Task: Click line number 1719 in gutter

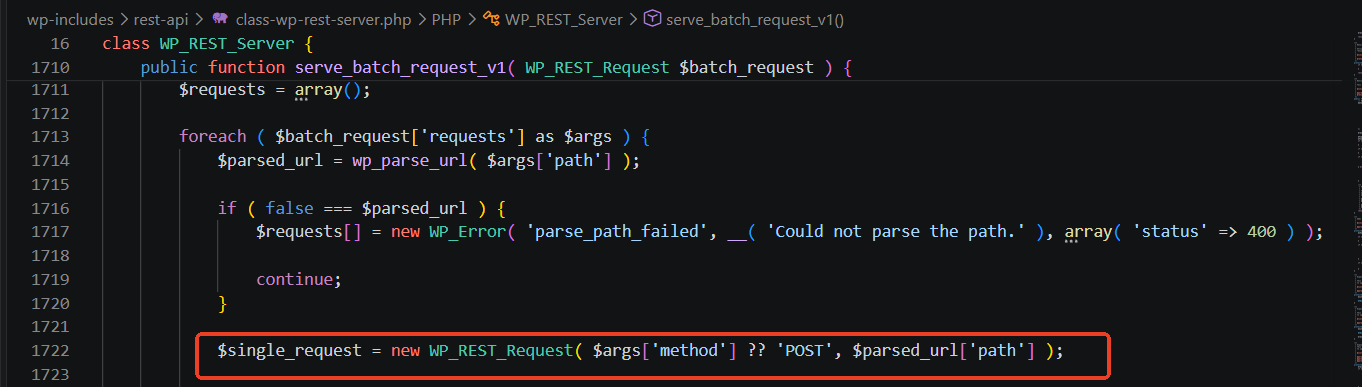Action: click(x=49, y=279)
